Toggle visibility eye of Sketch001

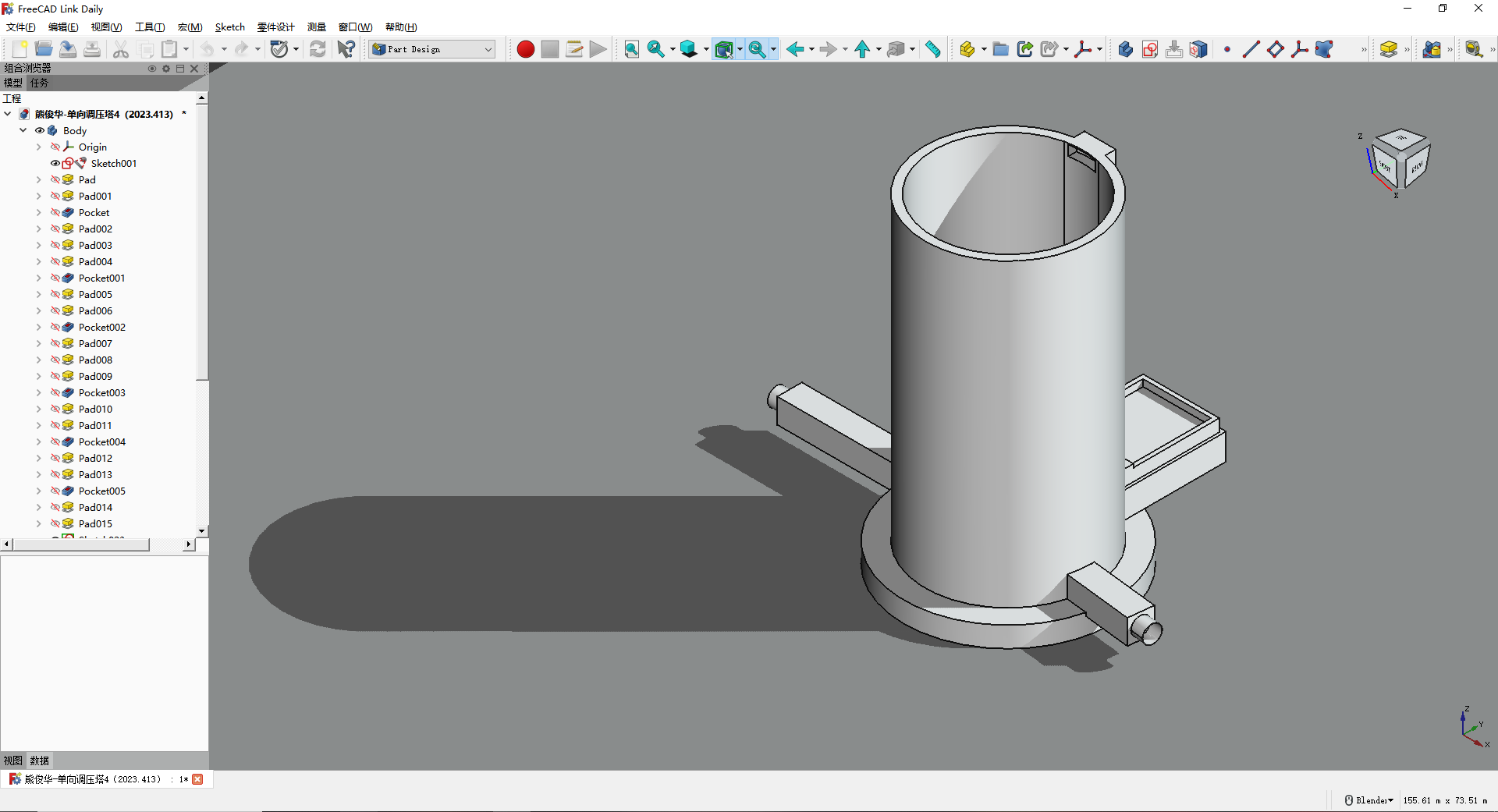(55, 163)
